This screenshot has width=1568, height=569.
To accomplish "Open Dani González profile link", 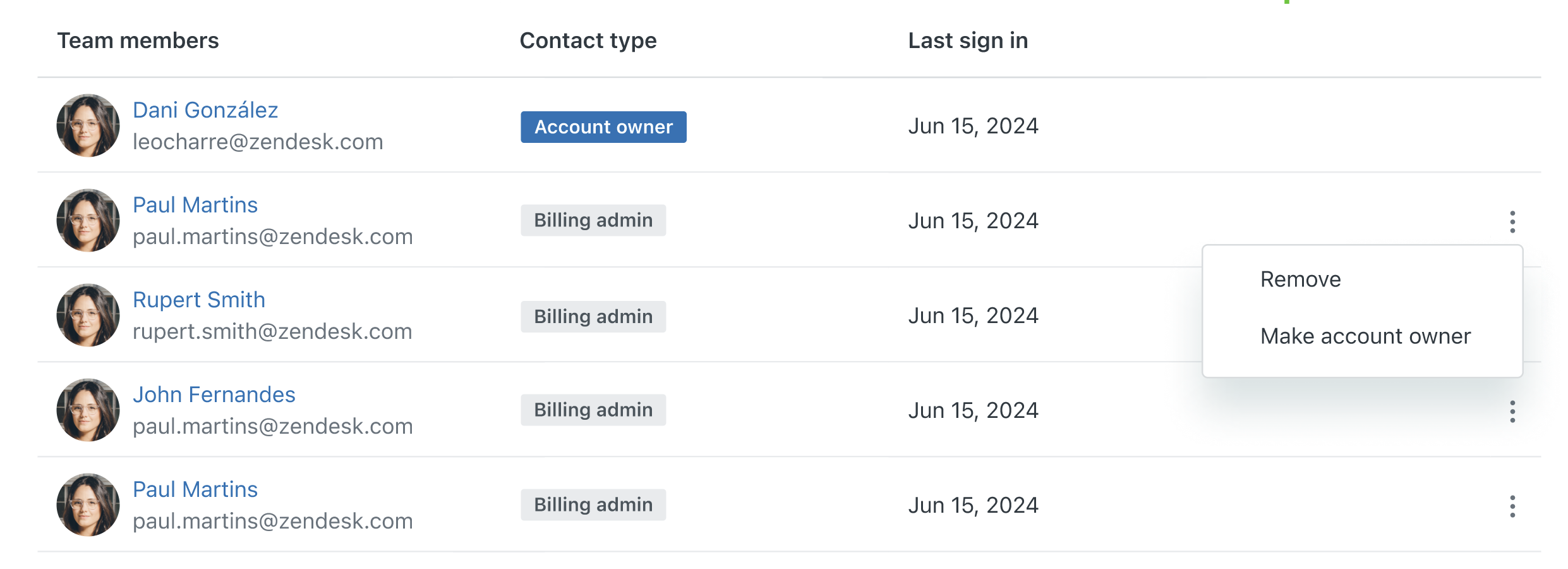I will click(x=205, y=110).
